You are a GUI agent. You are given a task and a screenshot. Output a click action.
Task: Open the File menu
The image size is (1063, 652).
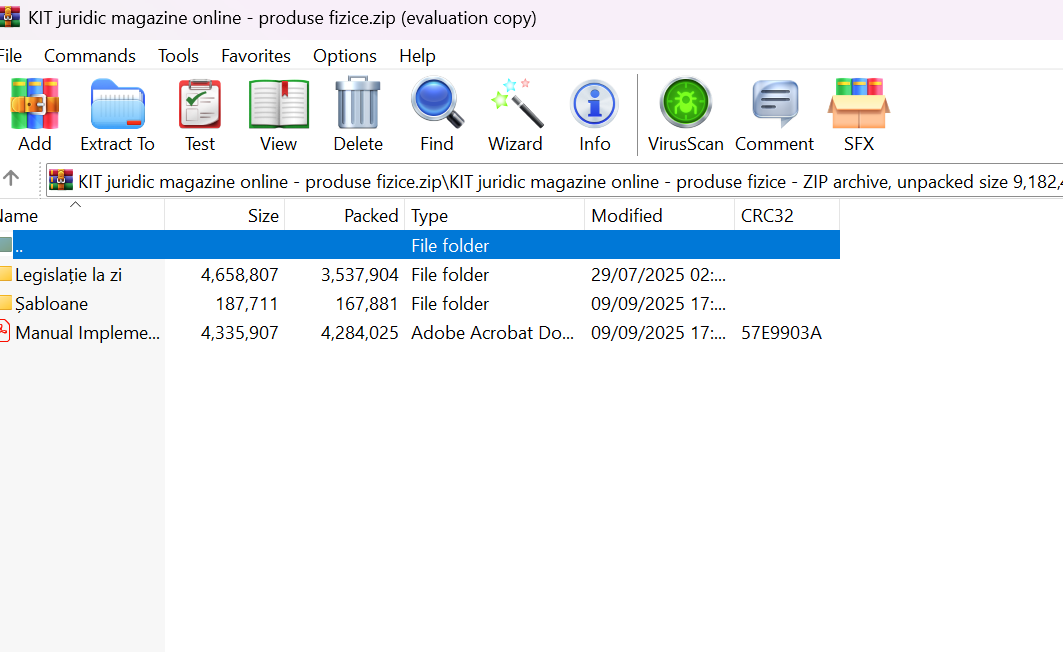pyautogui.click(x=11, y=56)
